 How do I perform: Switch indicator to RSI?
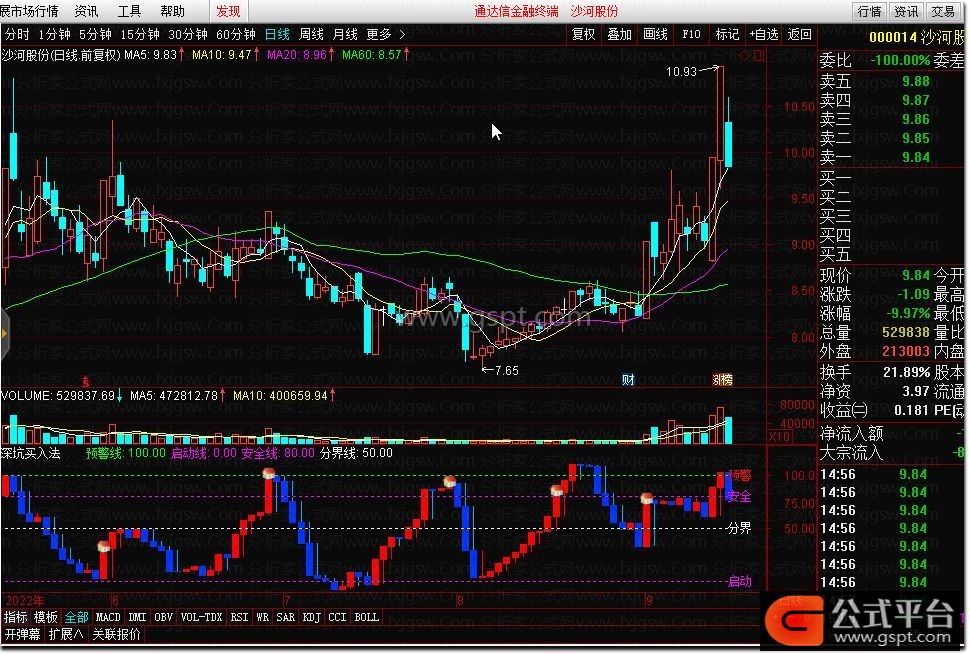pyautogui.click(x=239, y=617)
